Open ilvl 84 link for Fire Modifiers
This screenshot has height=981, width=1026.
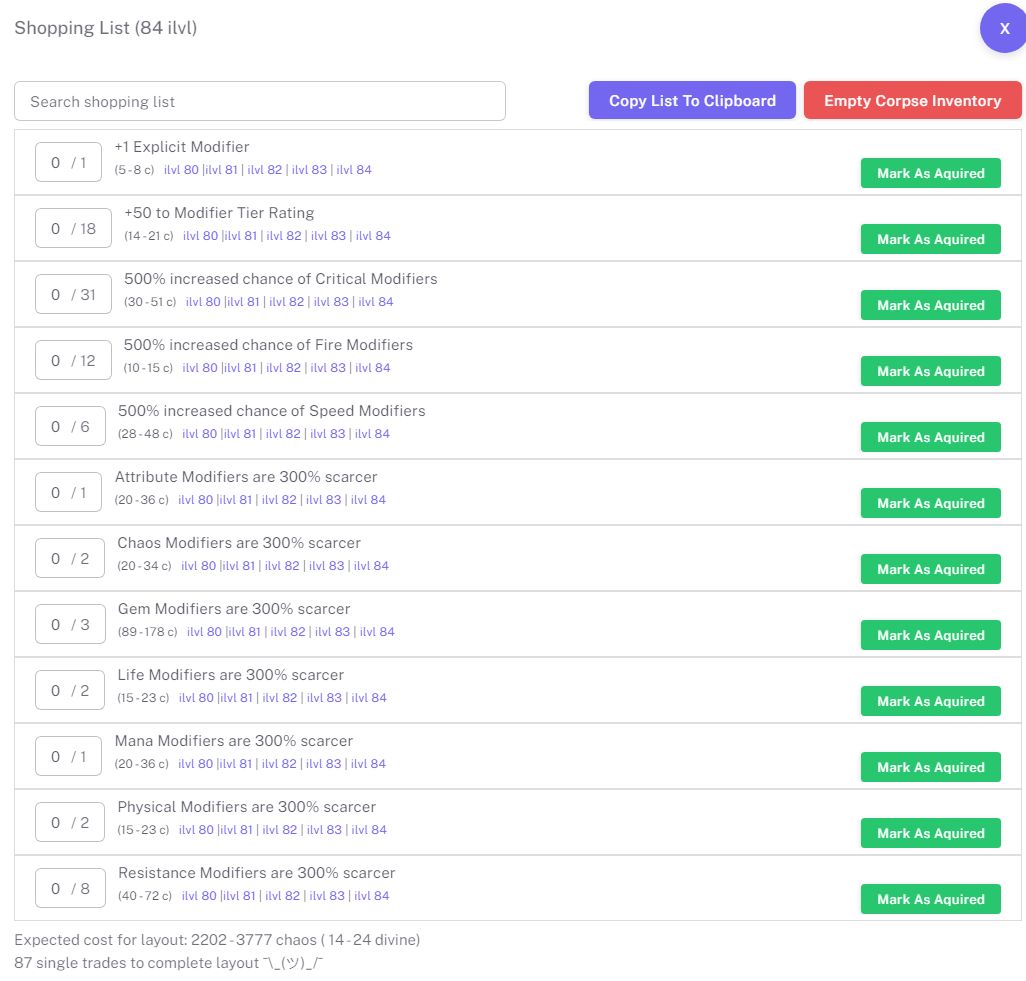pyautogui.click(x=373, y=368)
